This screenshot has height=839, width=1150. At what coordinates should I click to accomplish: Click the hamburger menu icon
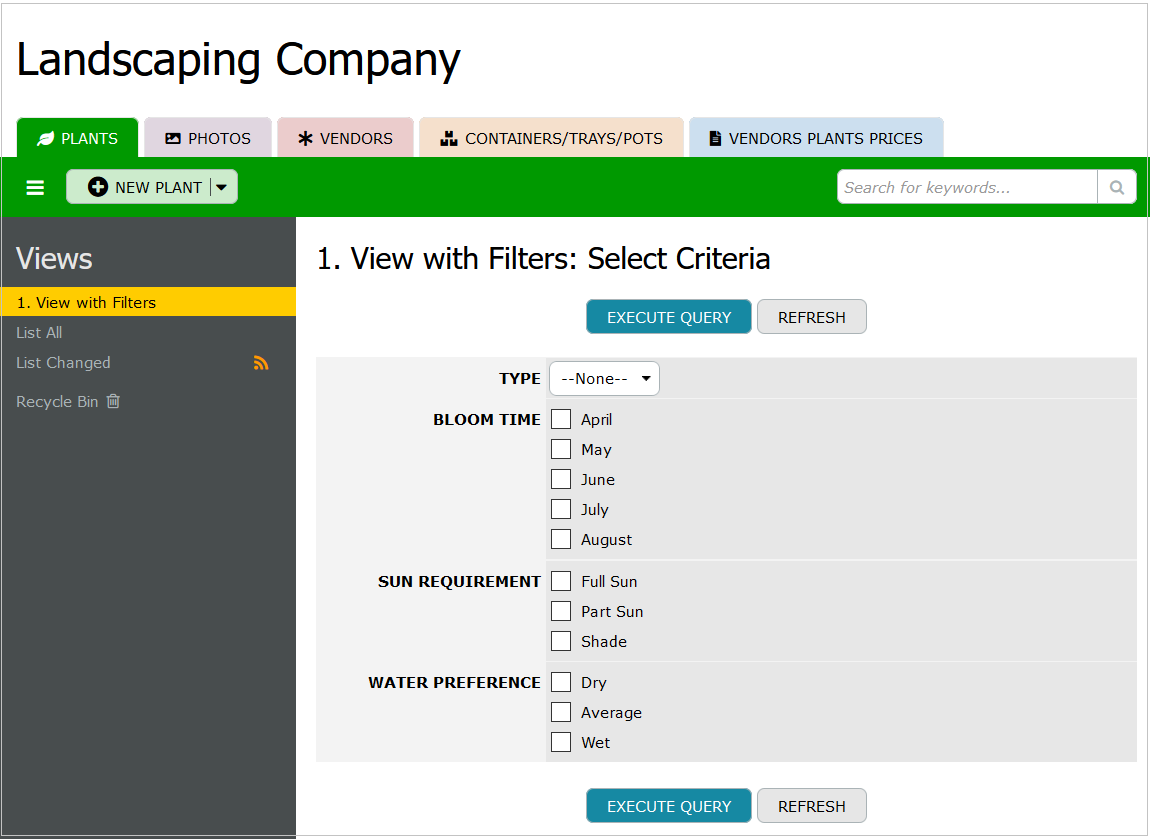point(35,188)
